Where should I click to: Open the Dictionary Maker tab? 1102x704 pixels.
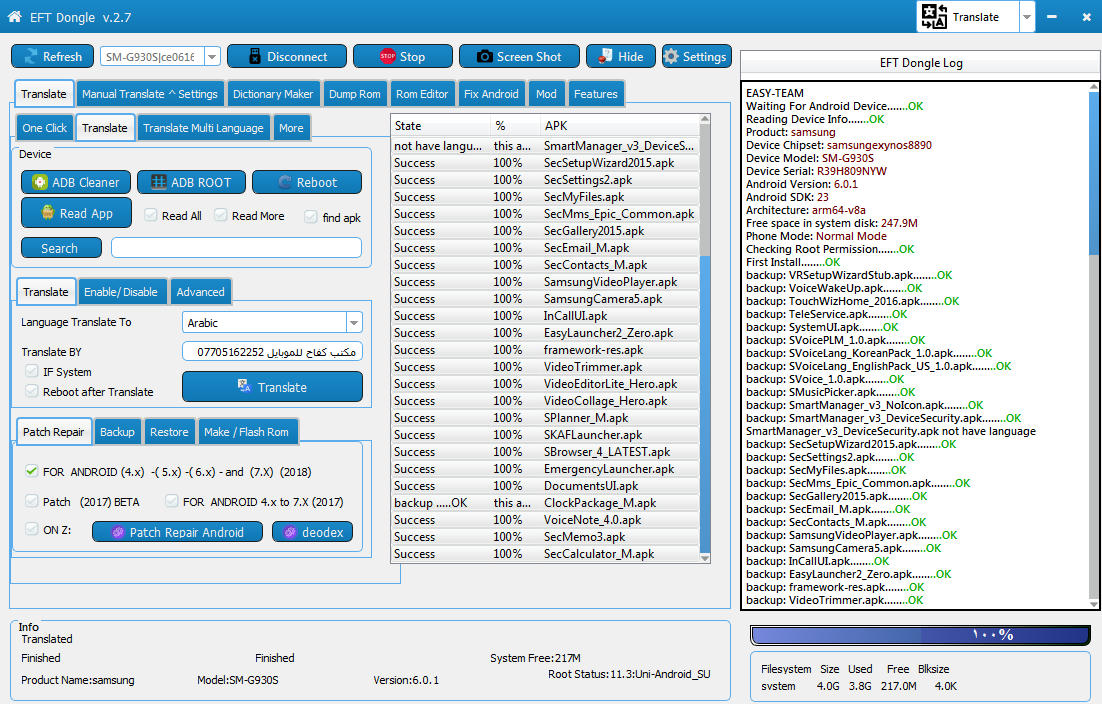[273, 93]
